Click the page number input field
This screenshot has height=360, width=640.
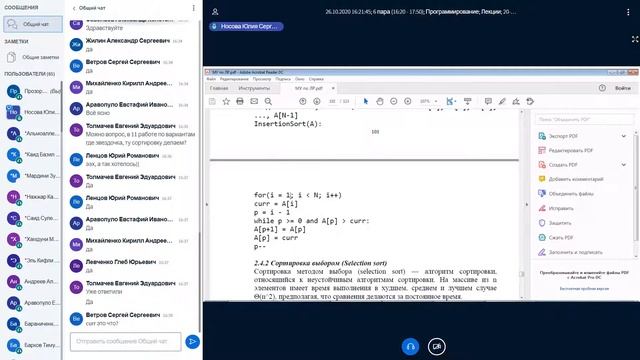point(332,102)
